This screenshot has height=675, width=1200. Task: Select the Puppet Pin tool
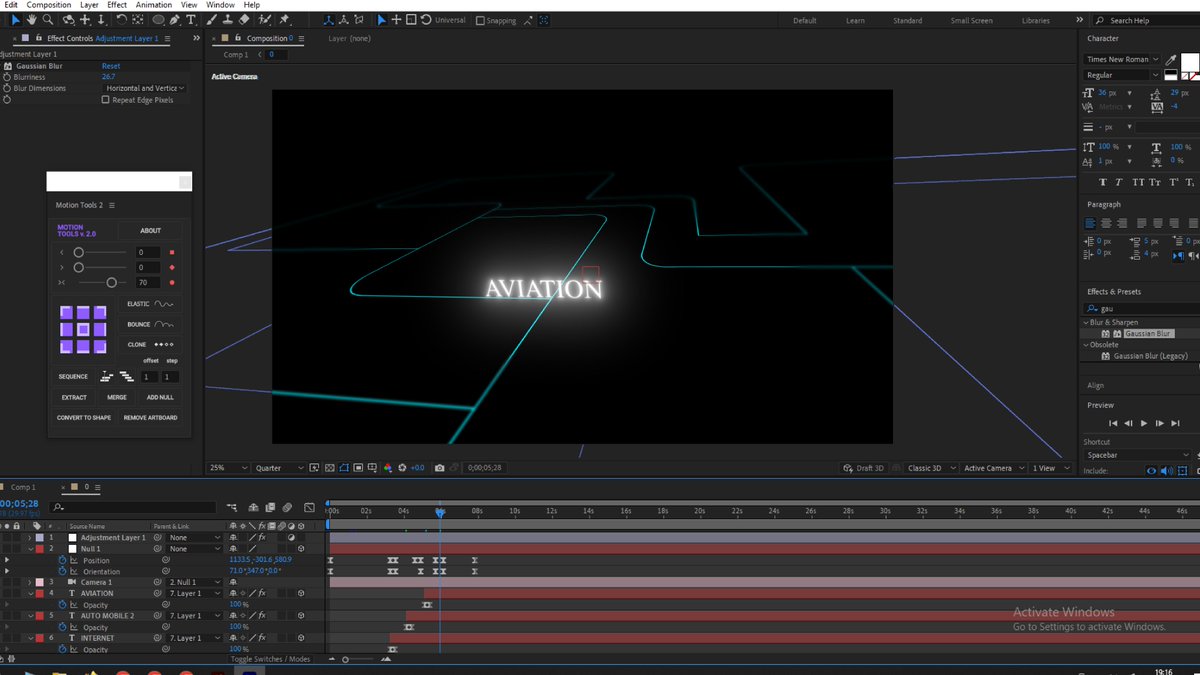285,19
